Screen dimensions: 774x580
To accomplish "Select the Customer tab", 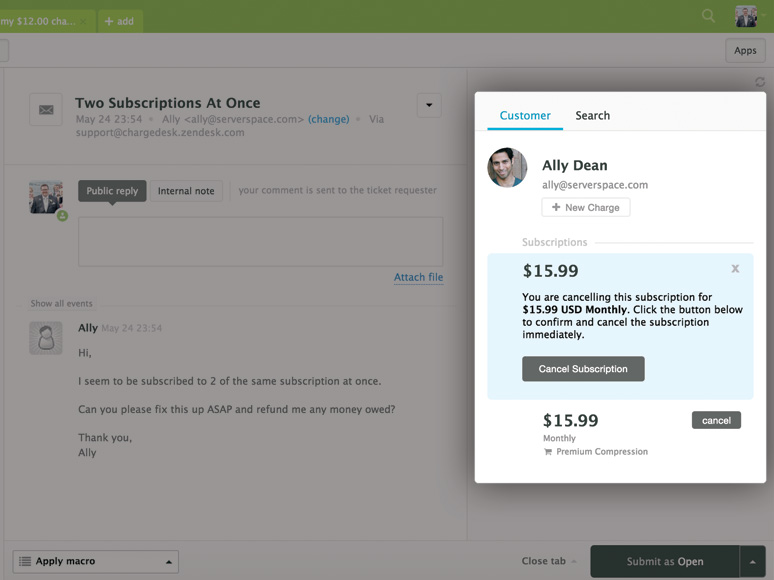I will tap(525, 116).
